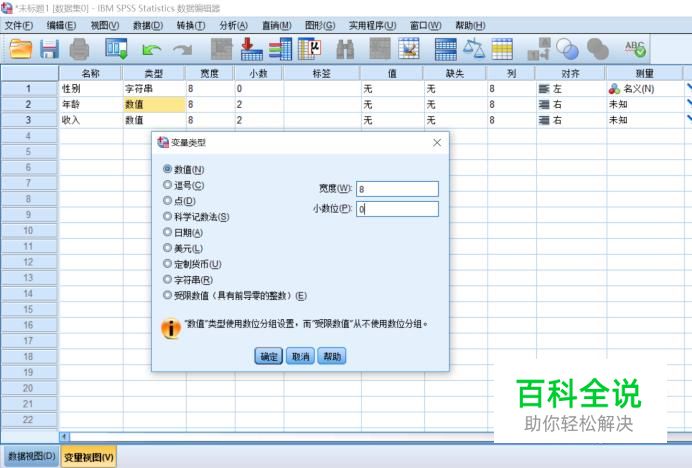Click the 帮助 button in dialog
This screenshot has height=468, width=692.
click(332, 356)
